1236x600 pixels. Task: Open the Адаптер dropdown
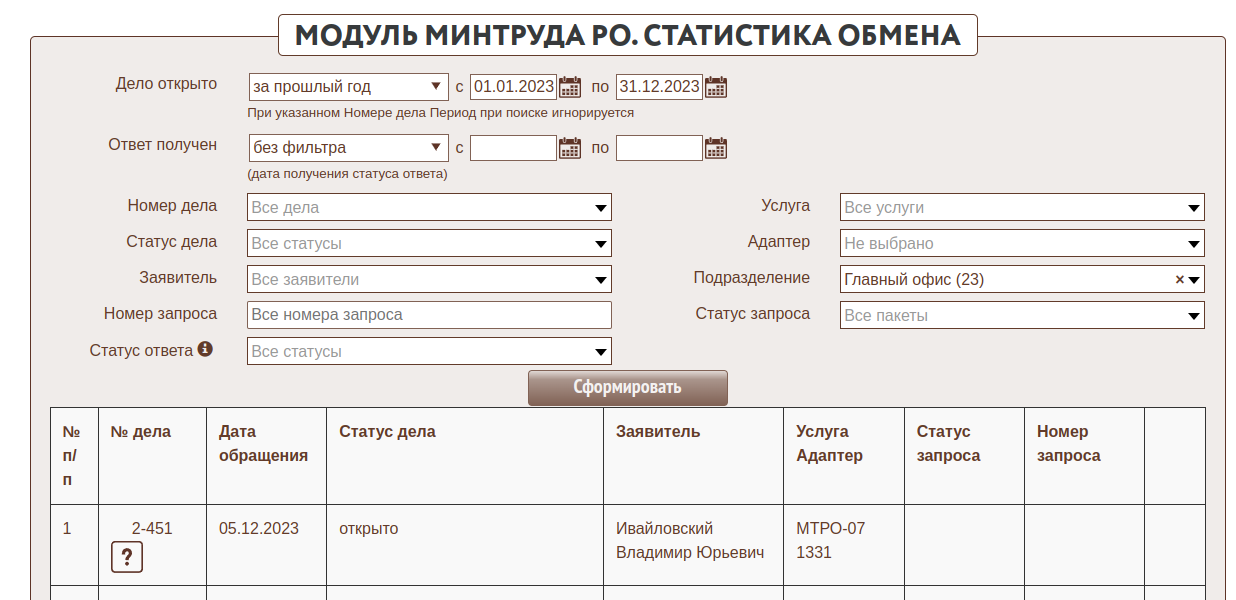point(1021,244)
